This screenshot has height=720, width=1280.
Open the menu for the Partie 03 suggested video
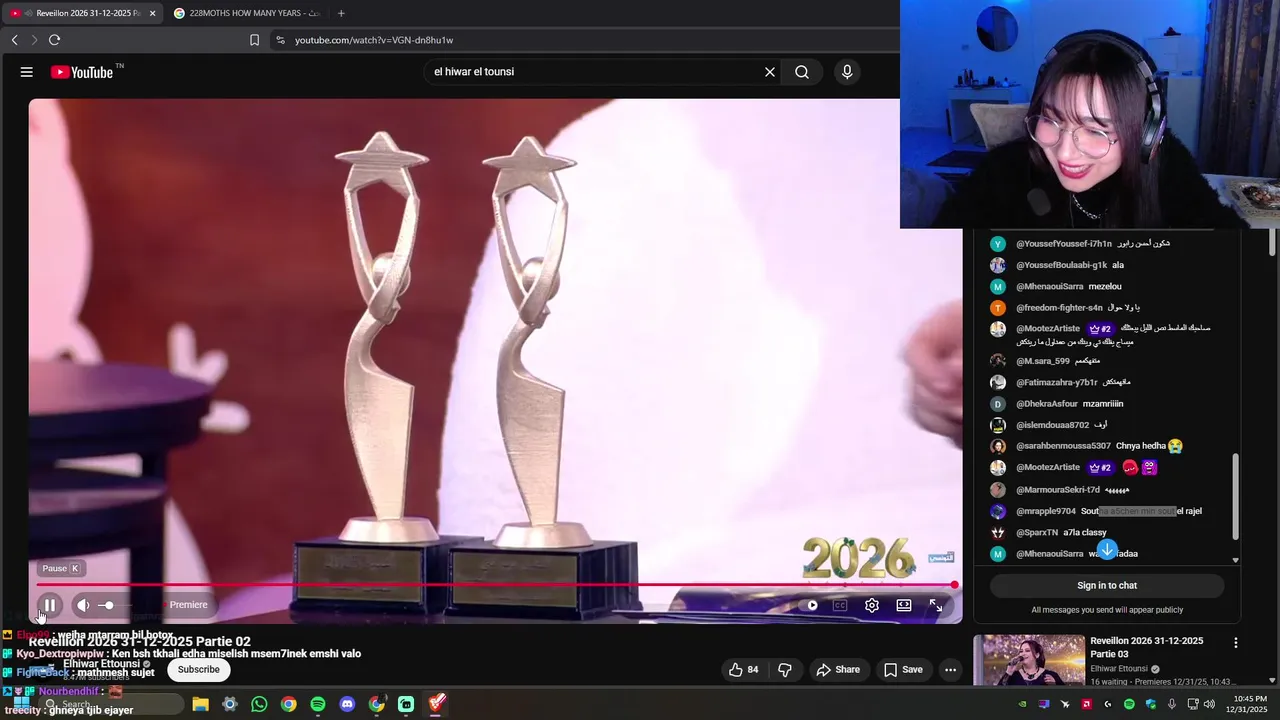[x=1236, y=643]
